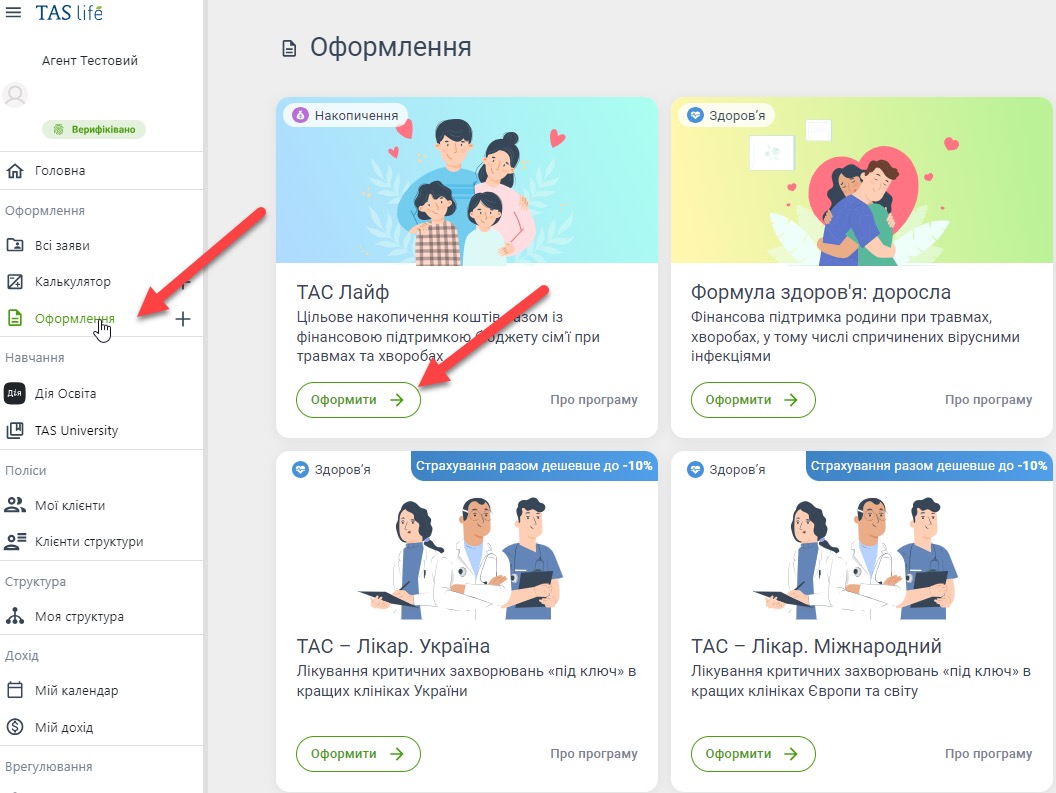Open Про програму for Формула здоров'я

coord(988,399)
